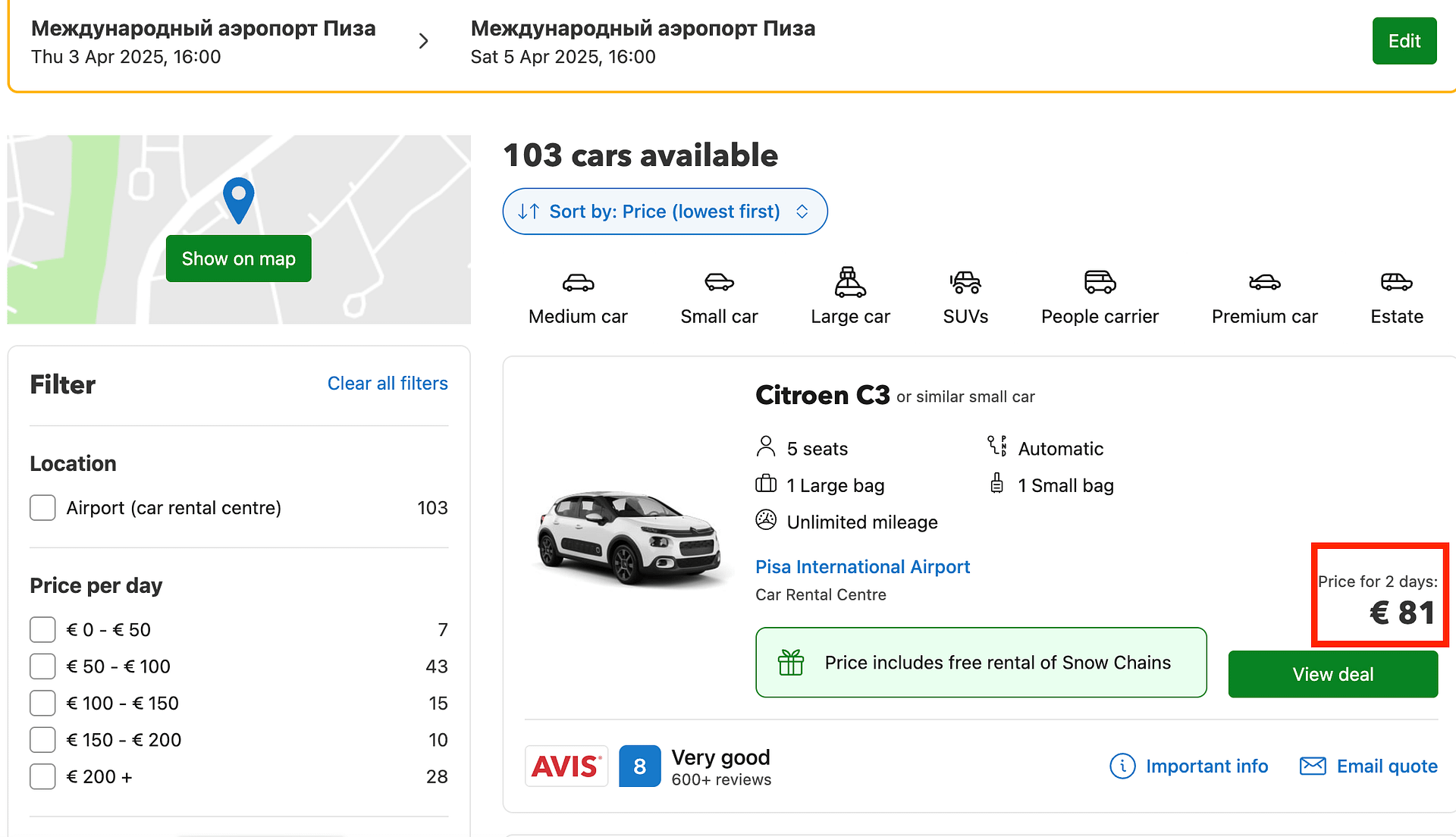Enable the € 0 - € 50 price filter
The height and width of the screenshot is (837, 1456).
(x=42, y=630)
